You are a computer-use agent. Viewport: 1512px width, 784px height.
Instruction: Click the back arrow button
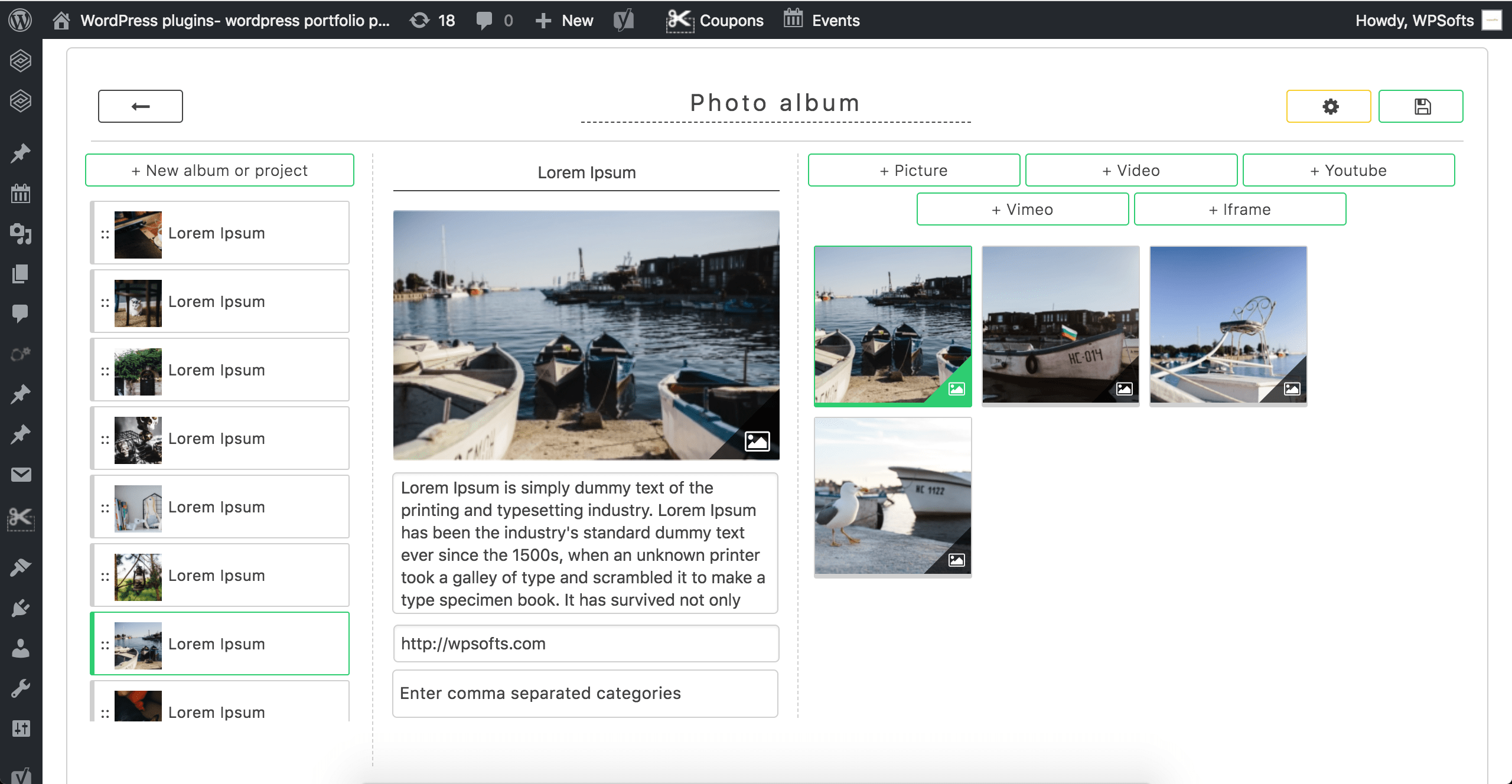coord(140,106)
